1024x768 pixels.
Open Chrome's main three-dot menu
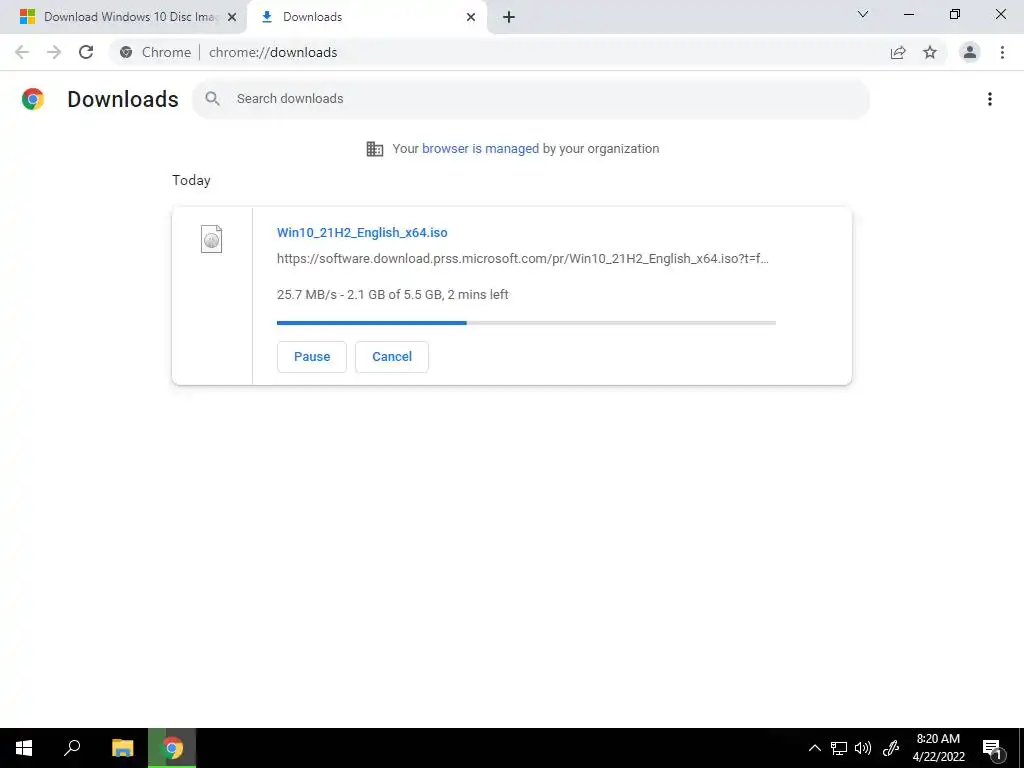pos(1002,52)
